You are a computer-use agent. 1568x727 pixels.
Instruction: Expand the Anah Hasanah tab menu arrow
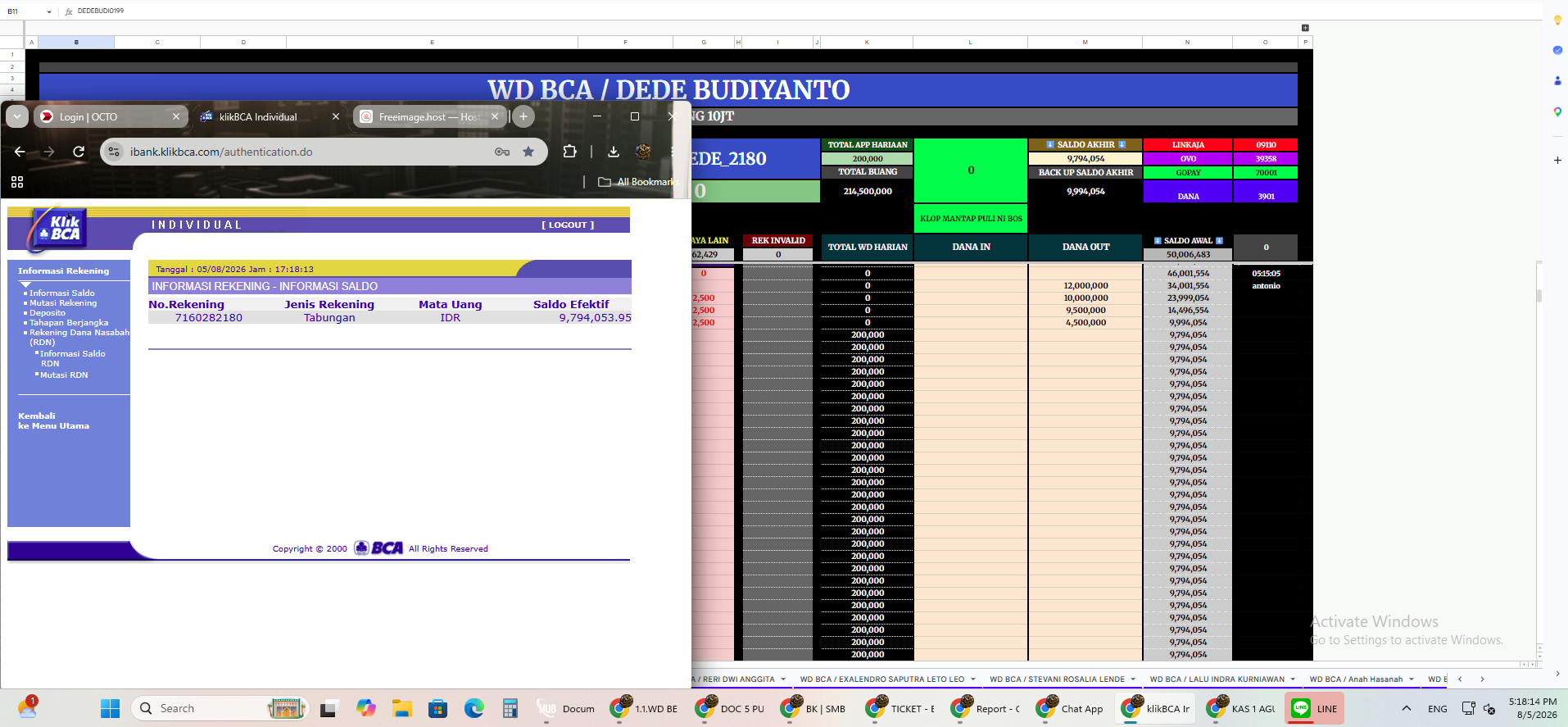click(1412, 679)
